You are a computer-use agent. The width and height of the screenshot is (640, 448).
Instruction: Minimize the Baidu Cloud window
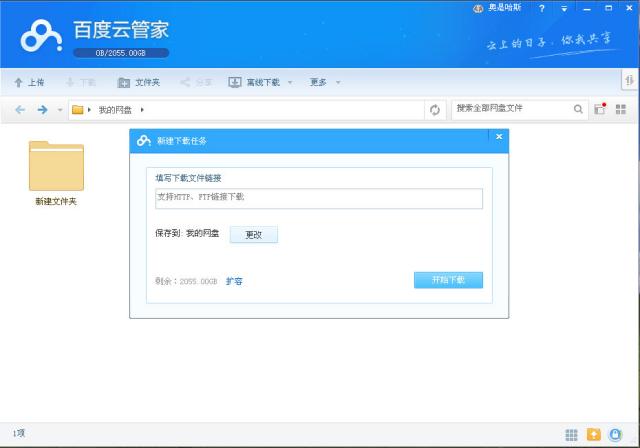(587, 9)
